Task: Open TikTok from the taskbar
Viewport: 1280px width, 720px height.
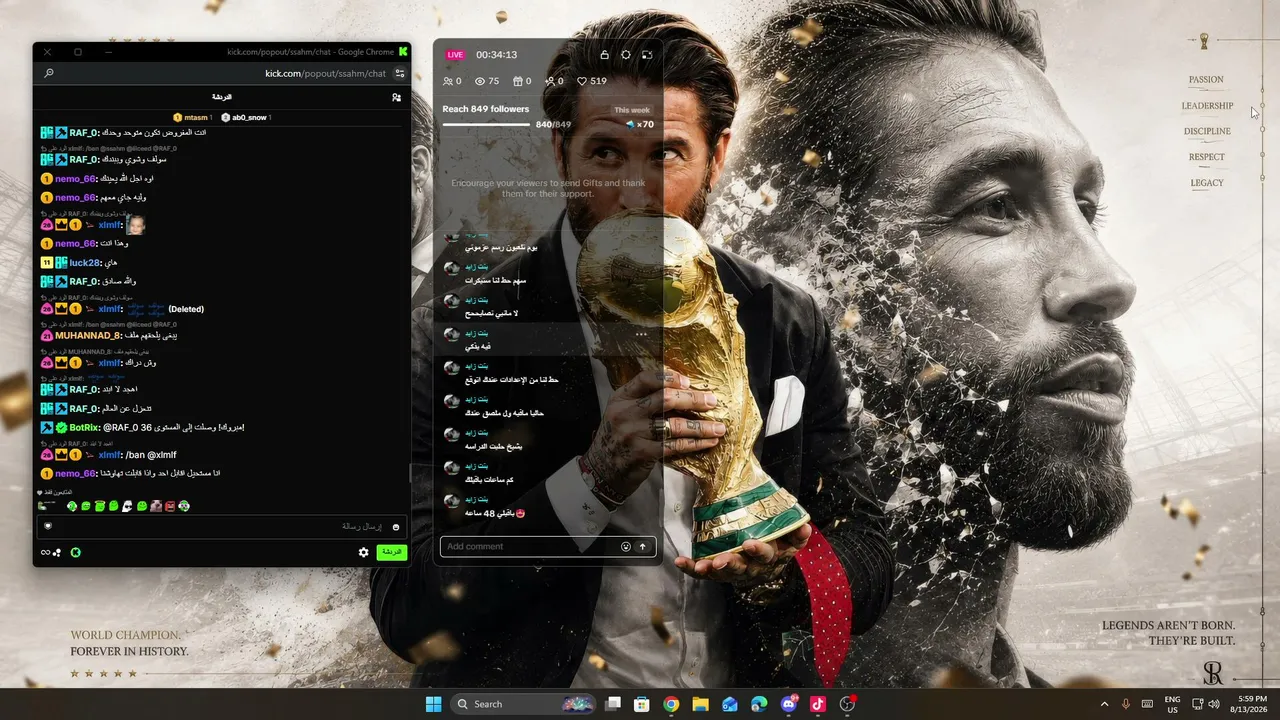Action: 817,704
